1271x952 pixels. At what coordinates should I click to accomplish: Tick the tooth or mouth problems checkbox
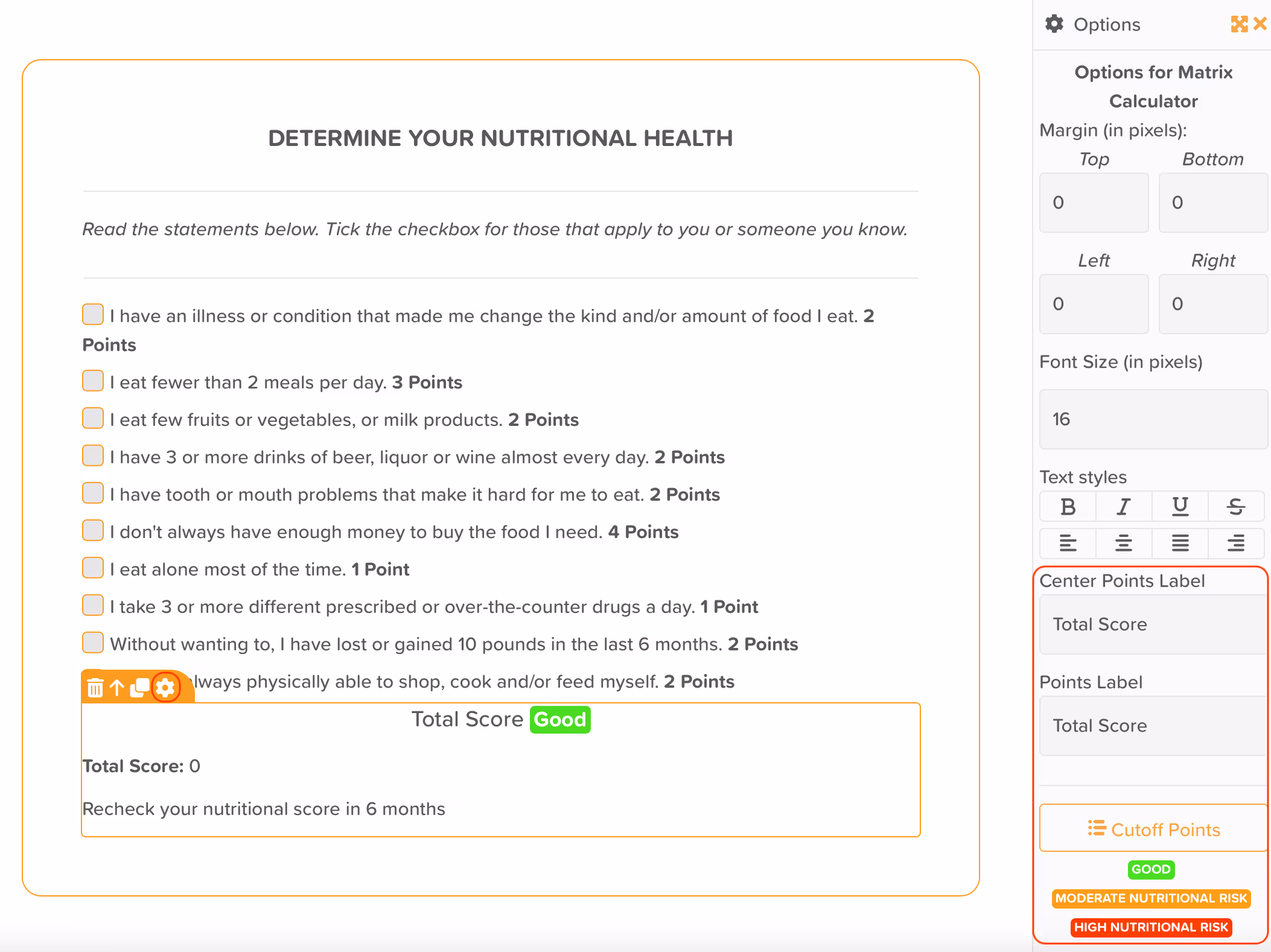(x=93, y=493)
